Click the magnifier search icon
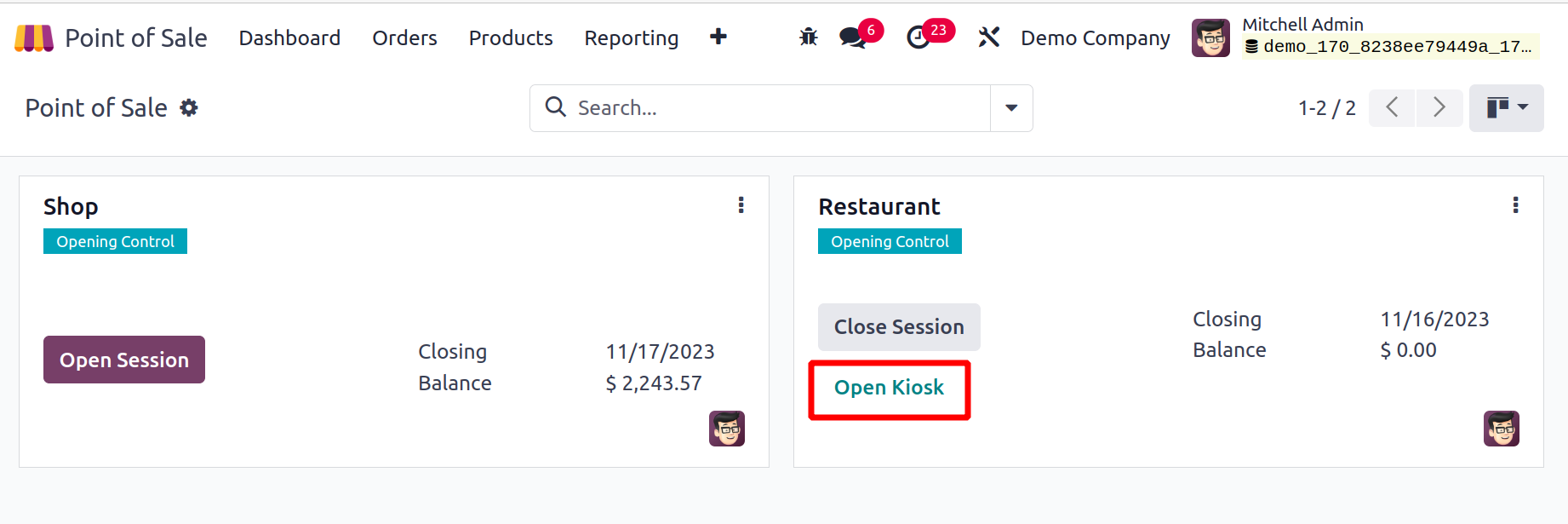1568x524 pixels. click(556, 107)
